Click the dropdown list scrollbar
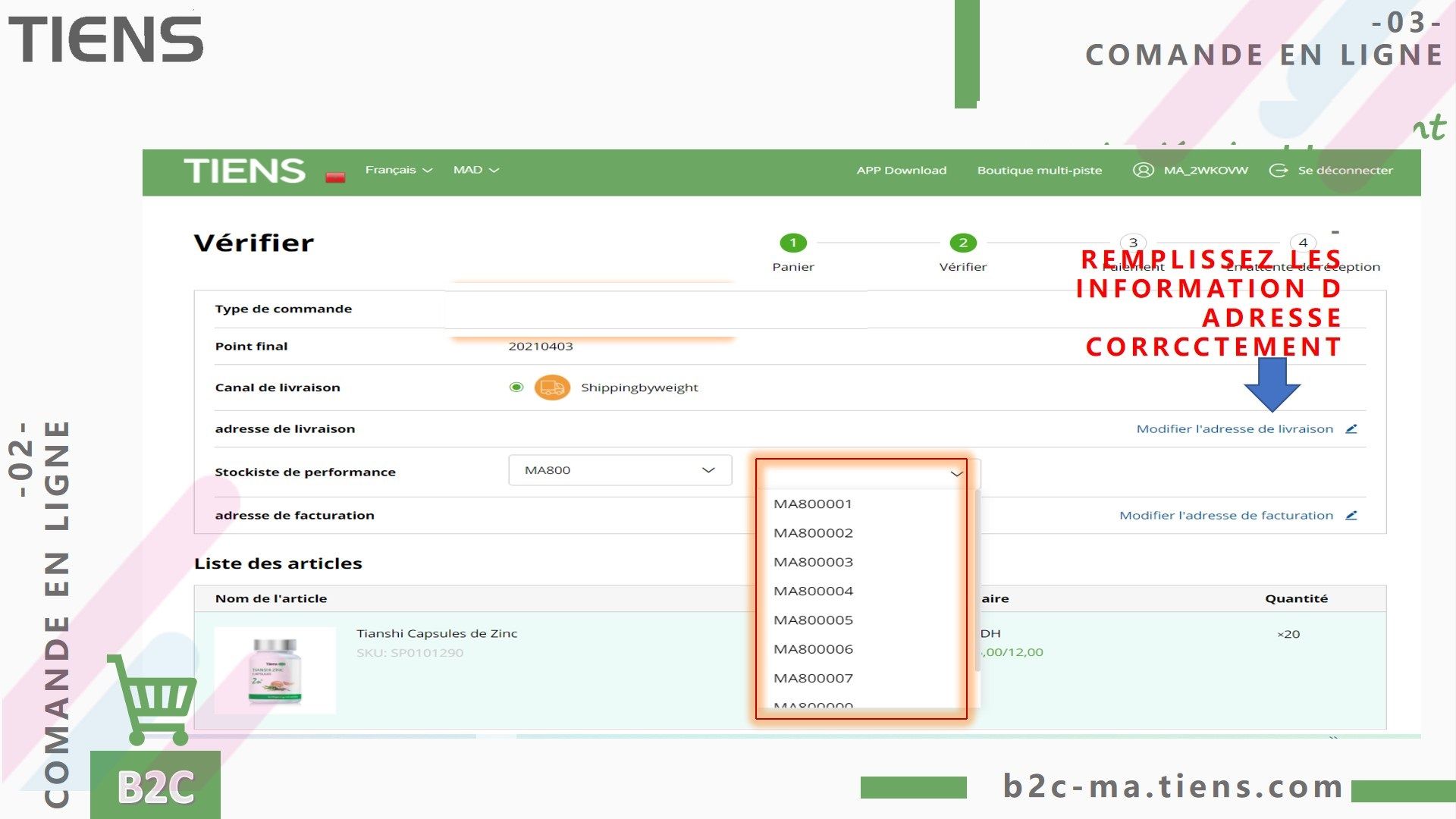 coord(977,580)
